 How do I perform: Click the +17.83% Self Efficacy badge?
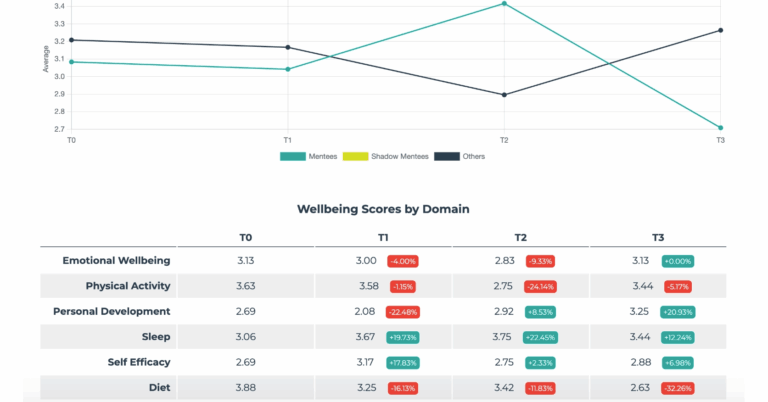click(x=403, y=363)
